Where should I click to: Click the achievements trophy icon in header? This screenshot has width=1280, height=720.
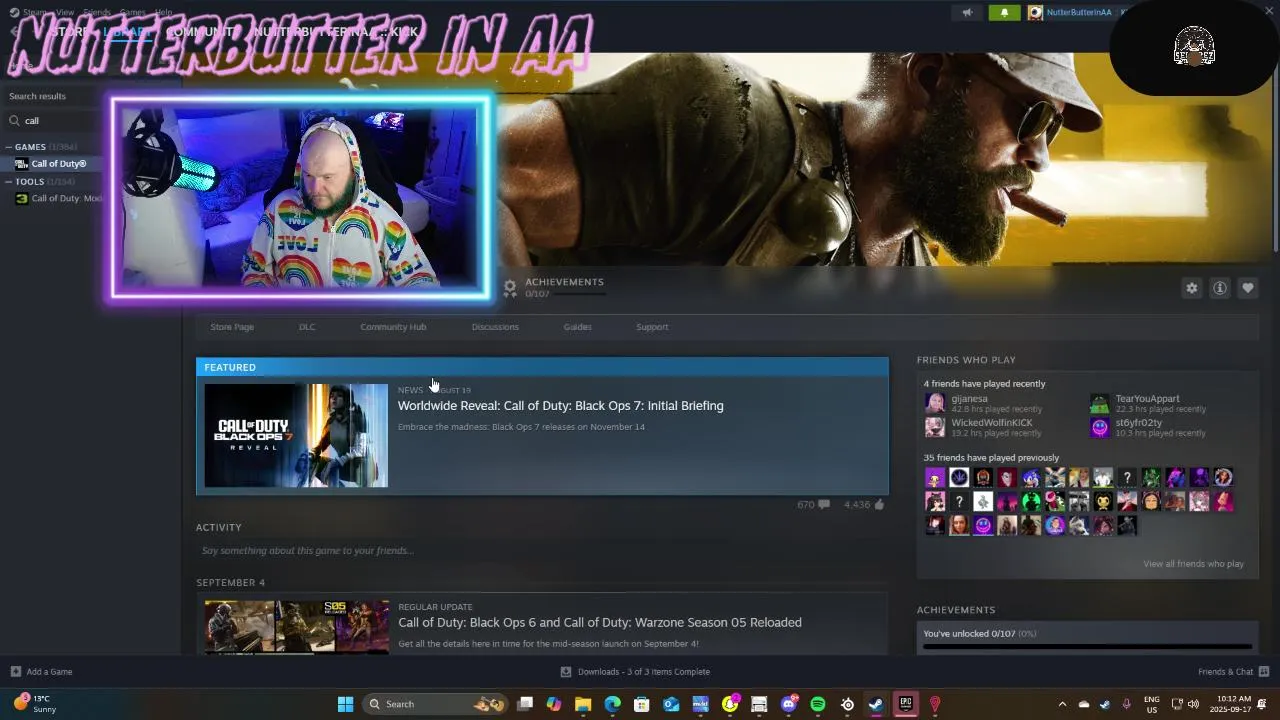point(510,288)
